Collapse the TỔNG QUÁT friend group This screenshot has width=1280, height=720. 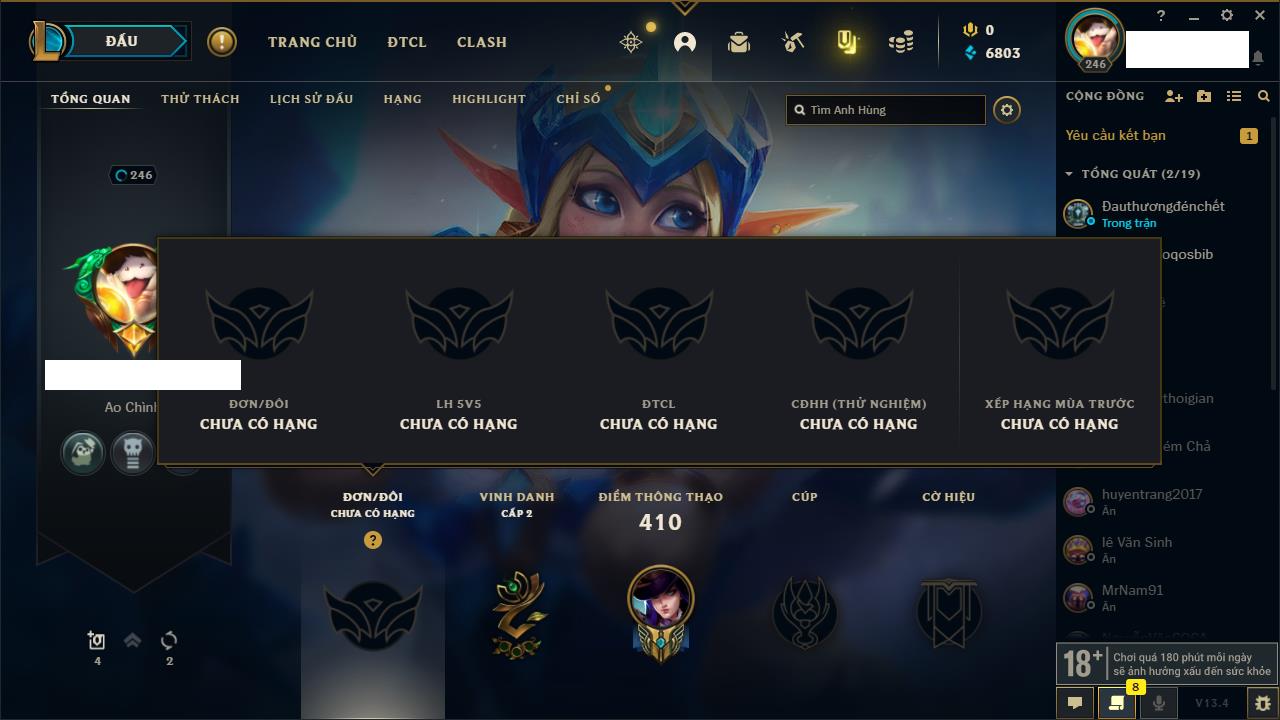(x=1069, y=174)
